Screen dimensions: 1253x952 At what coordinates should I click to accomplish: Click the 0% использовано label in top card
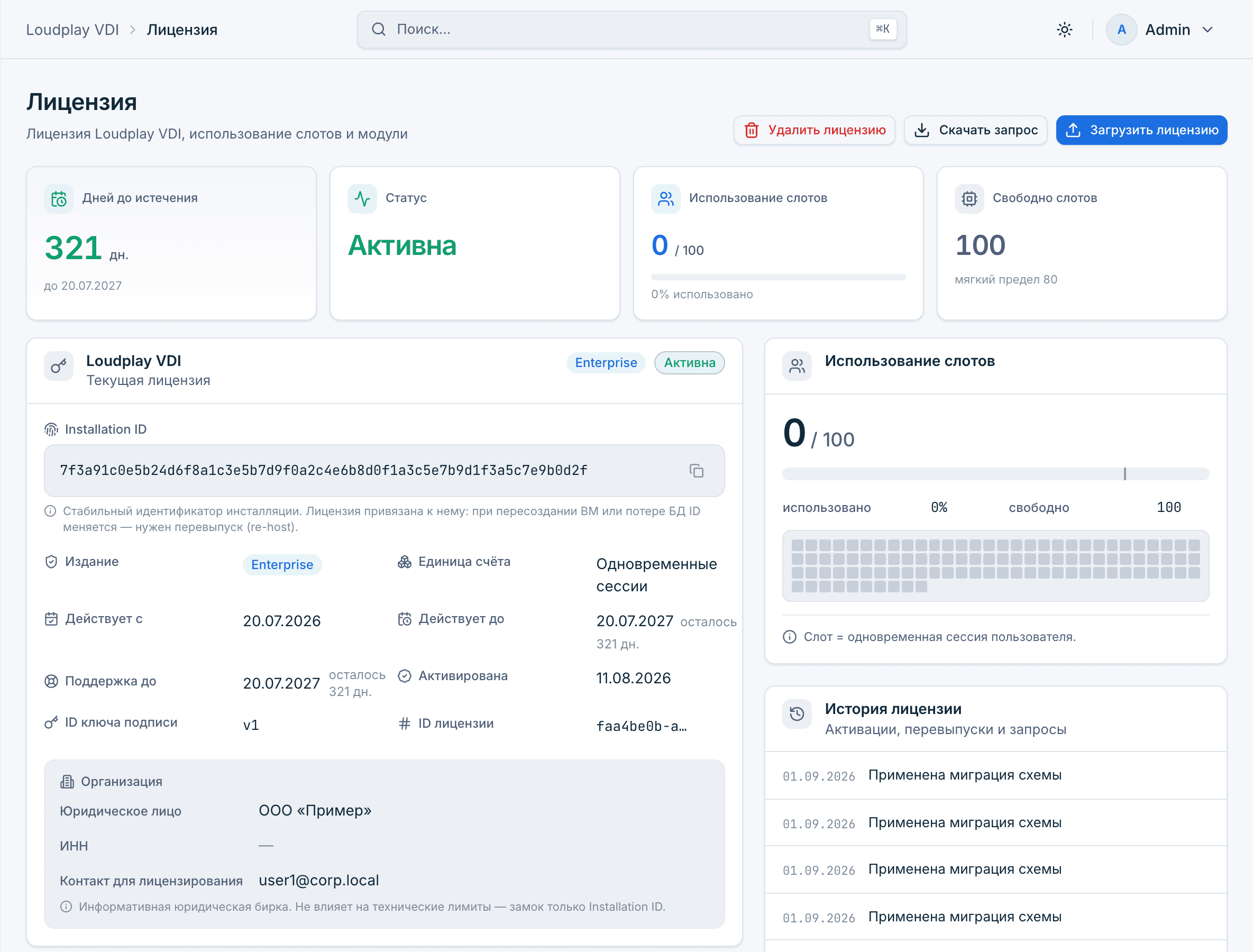point(701,294)
